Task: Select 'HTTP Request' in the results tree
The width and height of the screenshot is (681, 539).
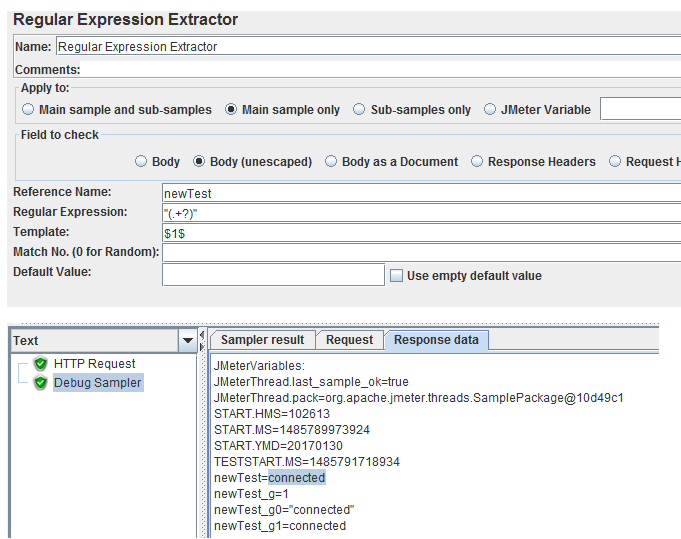Action: (x=94, y=364)
